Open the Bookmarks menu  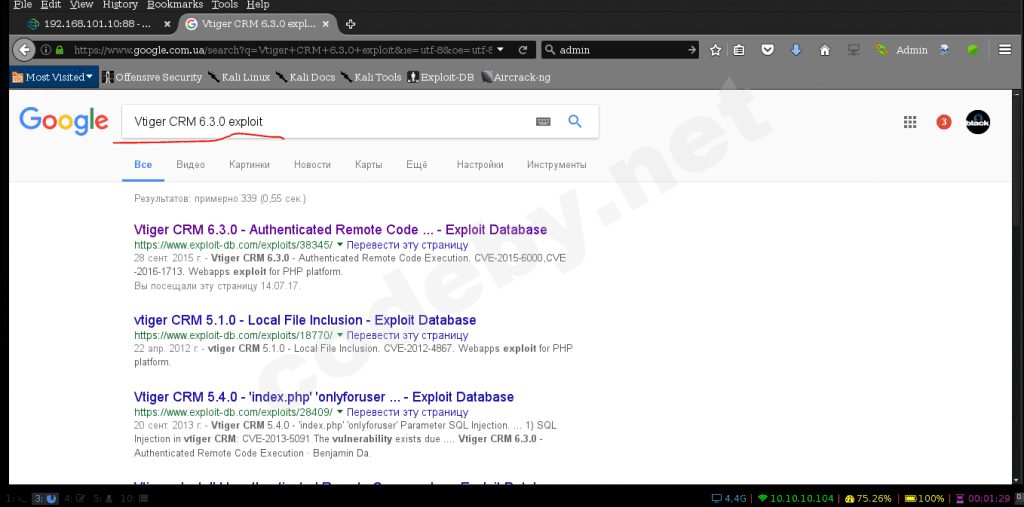coord(175,5)
